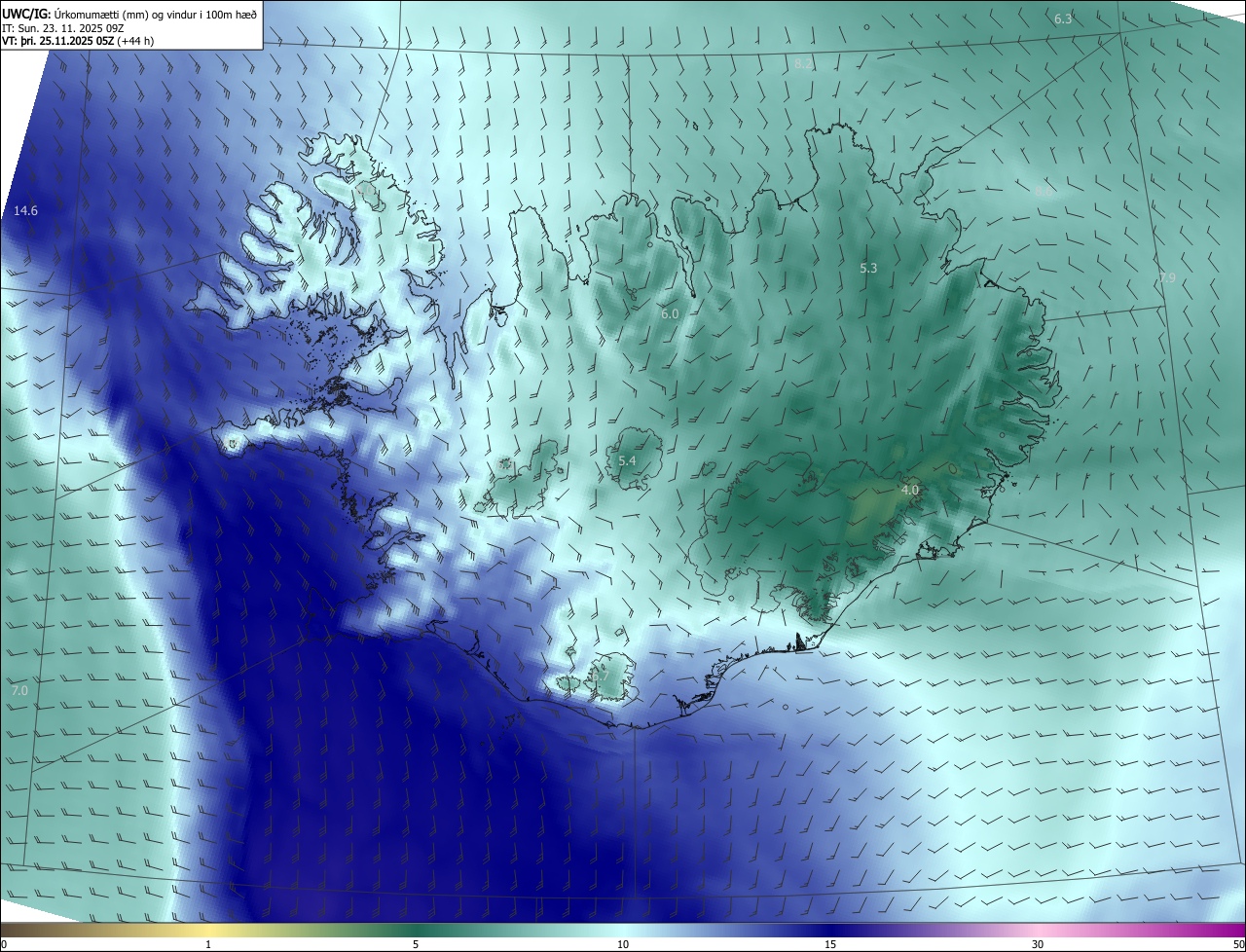This screenshot has height=952, width=1246.
Task: Click the 14.6 value label on the map
Action: click(x=26, y=211)
